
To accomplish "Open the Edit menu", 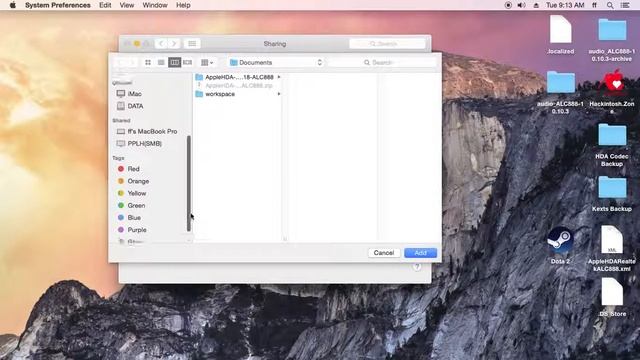I will point(105,5).
